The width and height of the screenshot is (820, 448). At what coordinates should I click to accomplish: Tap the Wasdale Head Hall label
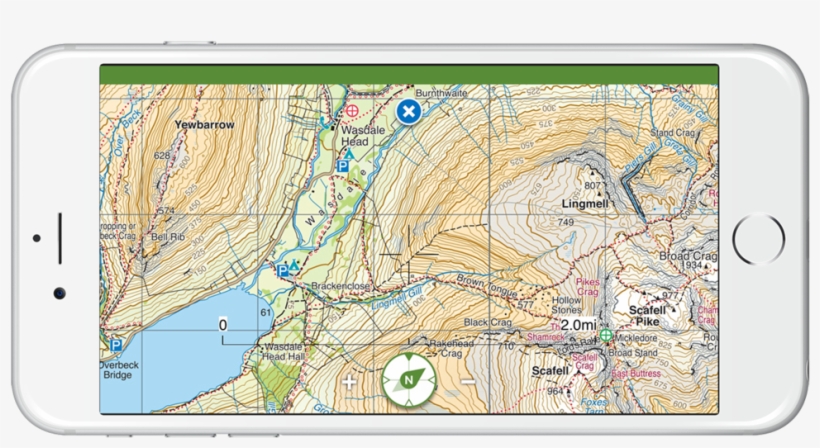[283, 351]
